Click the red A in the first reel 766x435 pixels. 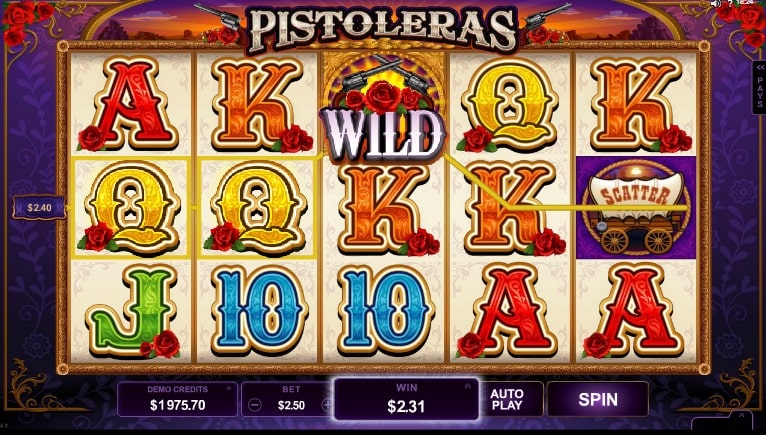click(x=128, y=104)
